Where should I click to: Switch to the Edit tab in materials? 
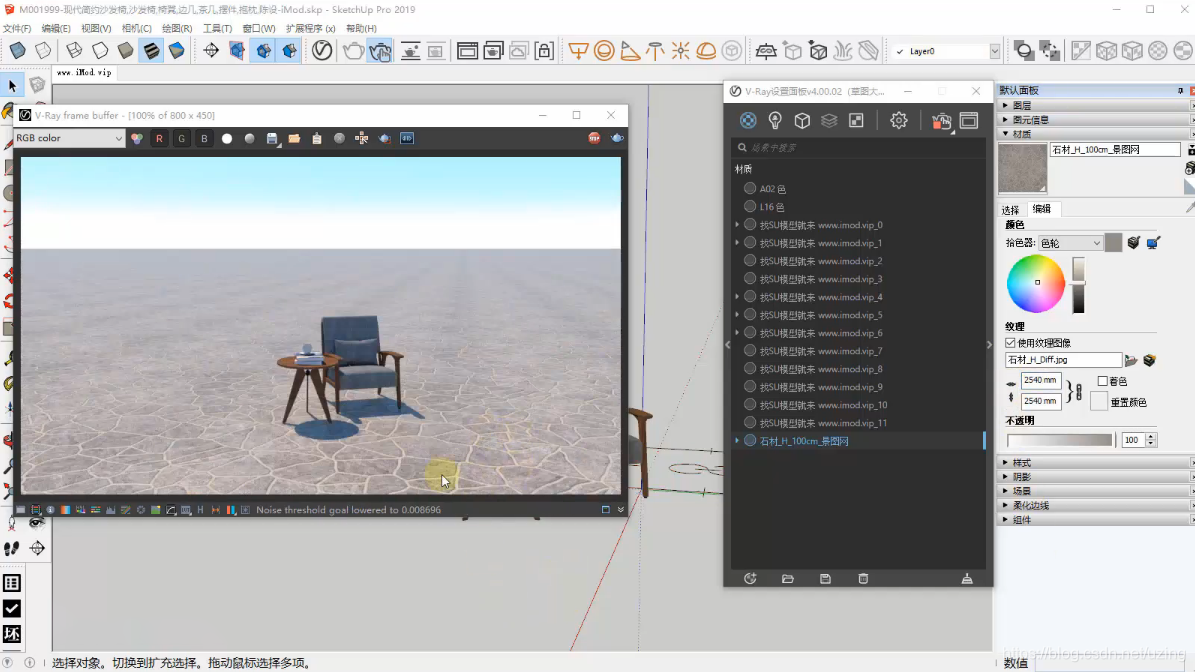point(1041,209)
